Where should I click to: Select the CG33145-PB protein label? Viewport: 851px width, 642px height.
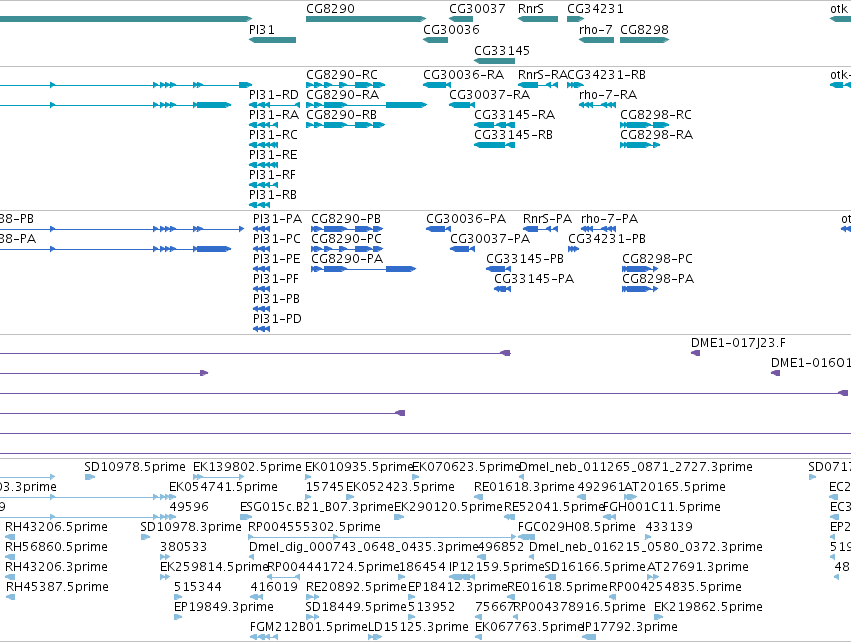tap(525, 259)
